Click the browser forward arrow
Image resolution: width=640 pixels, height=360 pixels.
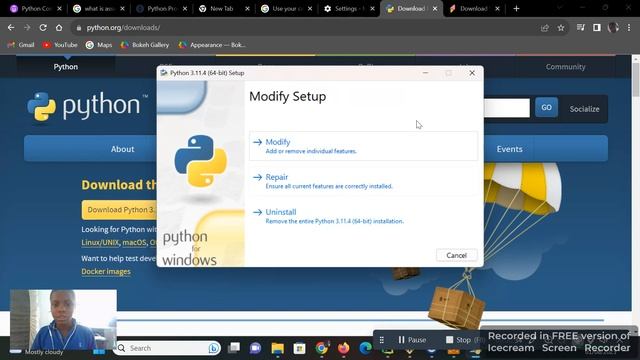coord(27,27)
